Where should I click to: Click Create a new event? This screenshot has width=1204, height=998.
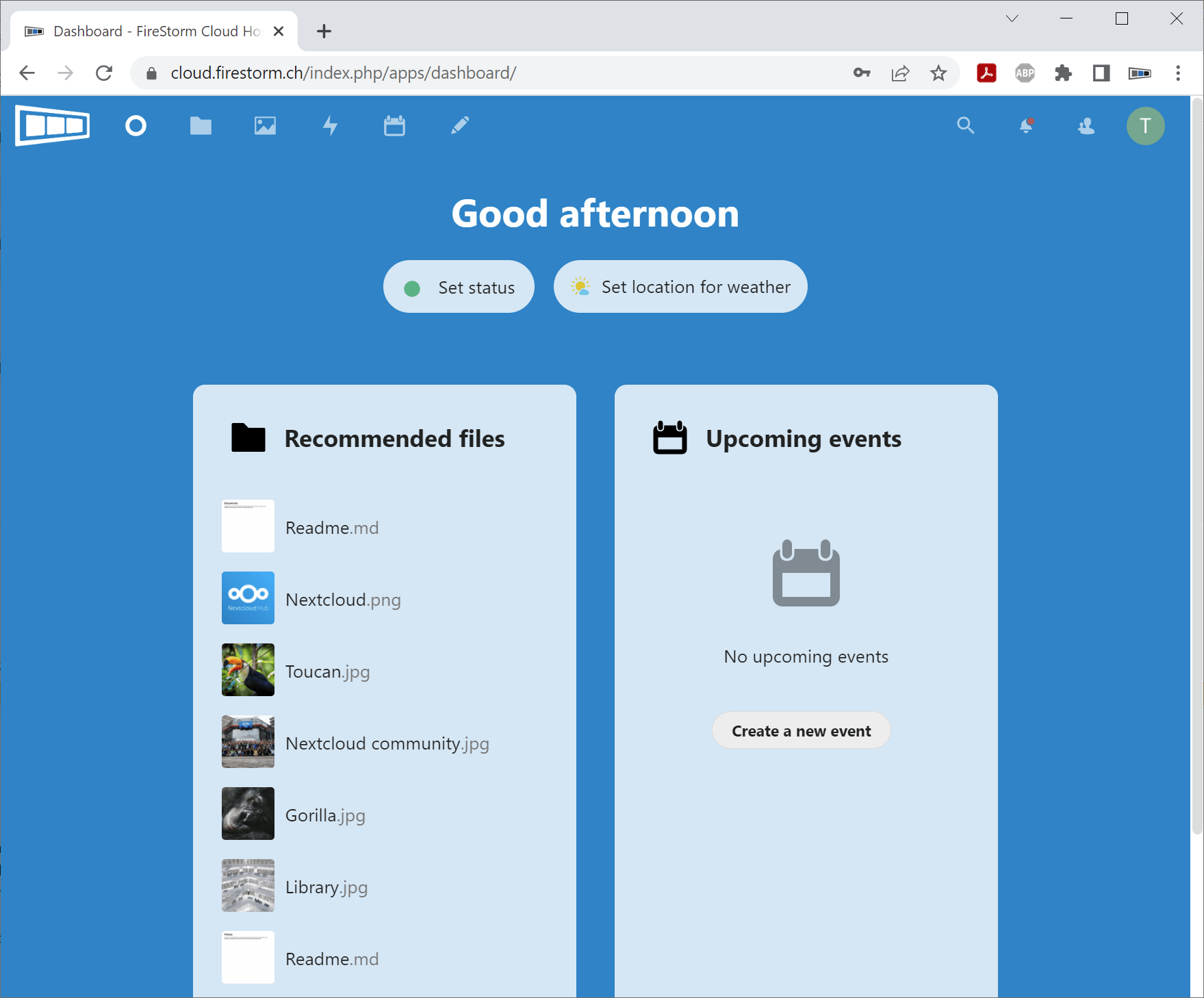(801, 730)
